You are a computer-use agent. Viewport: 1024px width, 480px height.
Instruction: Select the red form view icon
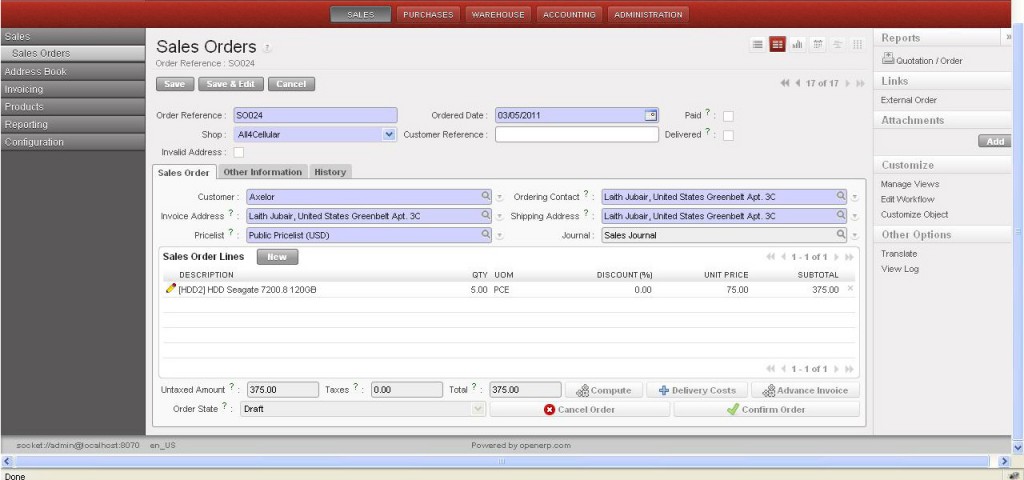777,44
